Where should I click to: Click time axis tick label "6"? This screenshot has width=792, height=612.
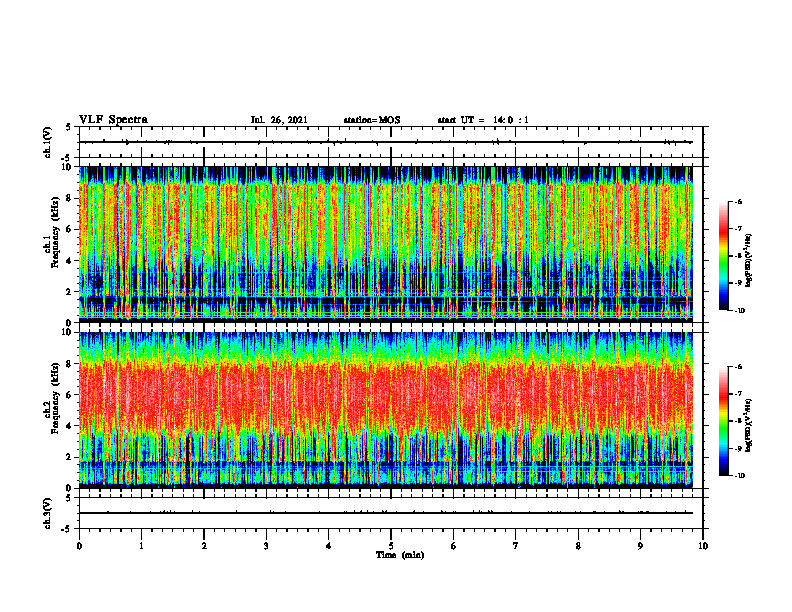pyautogui.click(x=454, y=546)
